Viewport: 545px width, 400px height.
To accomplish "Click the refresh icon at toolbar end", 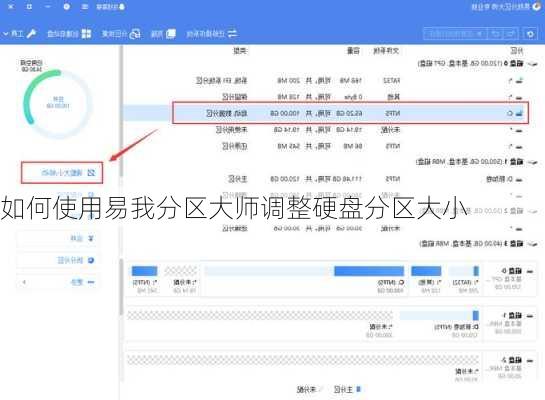I will [530, 34].
